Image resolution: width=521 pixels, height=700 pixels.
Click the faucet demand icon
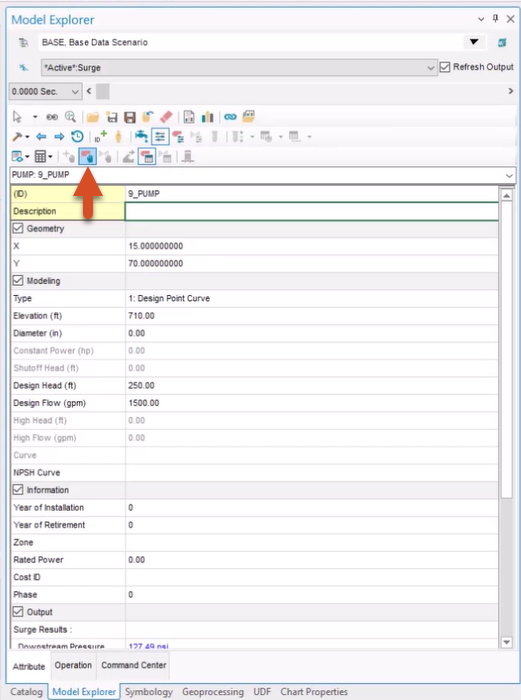[x=141, y=136]
